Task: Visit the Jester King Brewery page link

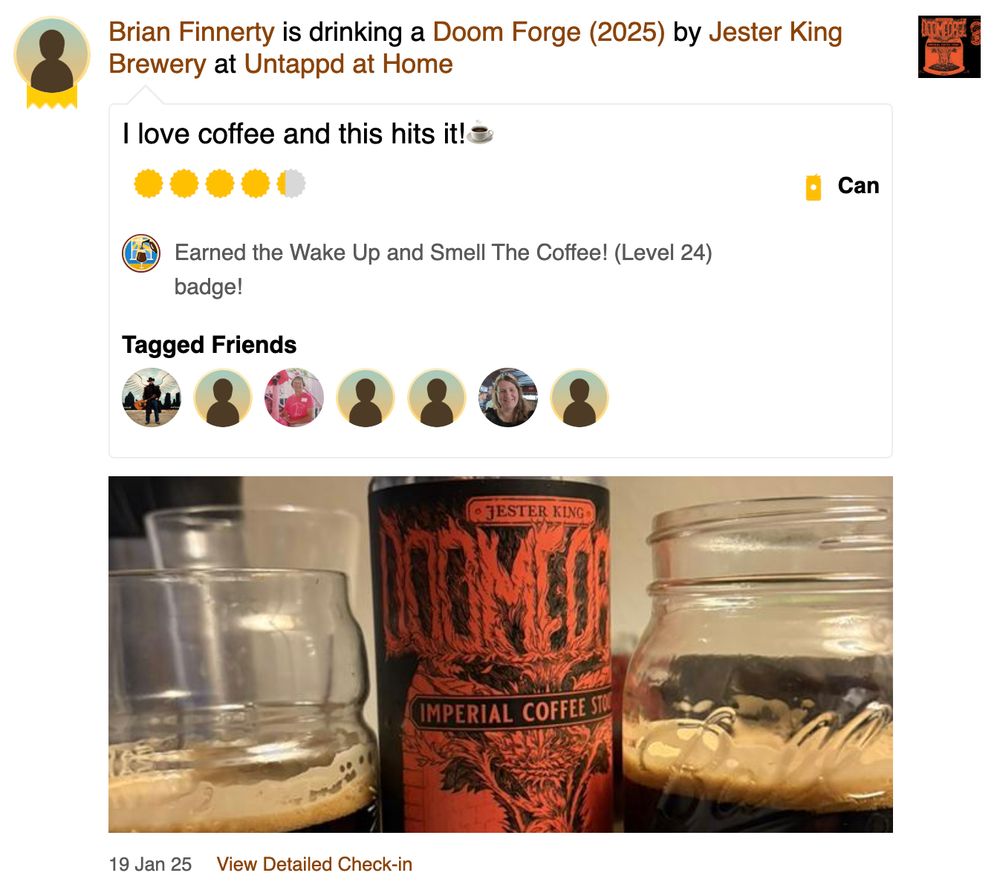Action: [x=475, y=48]
